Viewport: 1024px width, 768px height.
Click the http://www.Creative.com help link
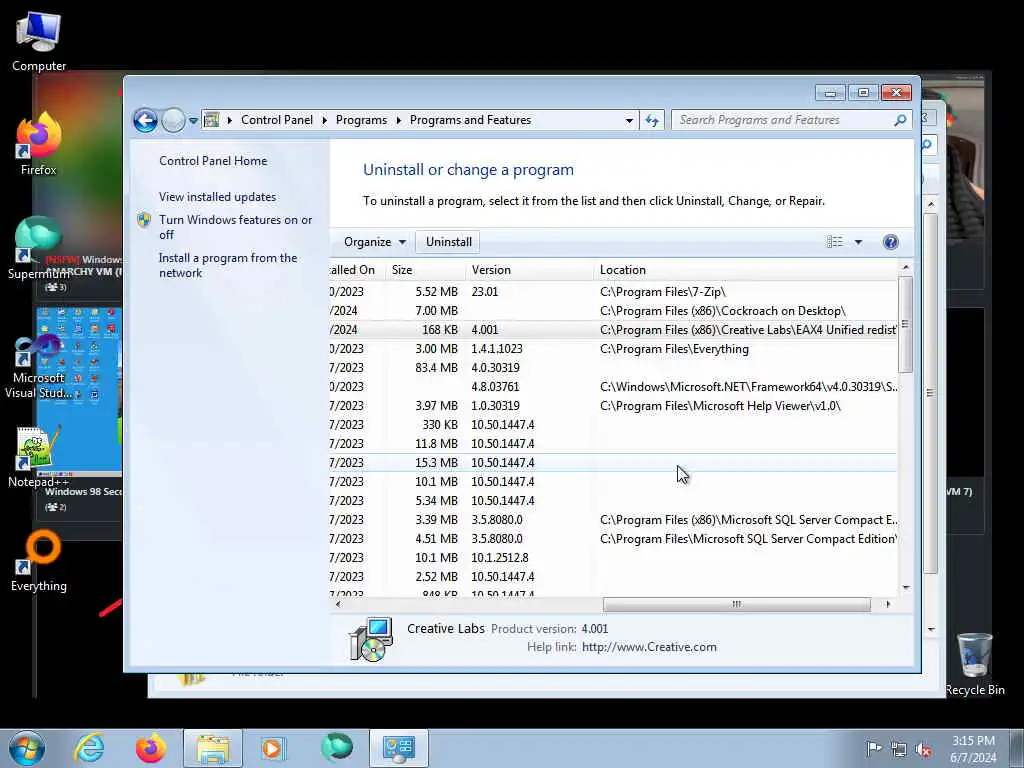tap(648, 647)
